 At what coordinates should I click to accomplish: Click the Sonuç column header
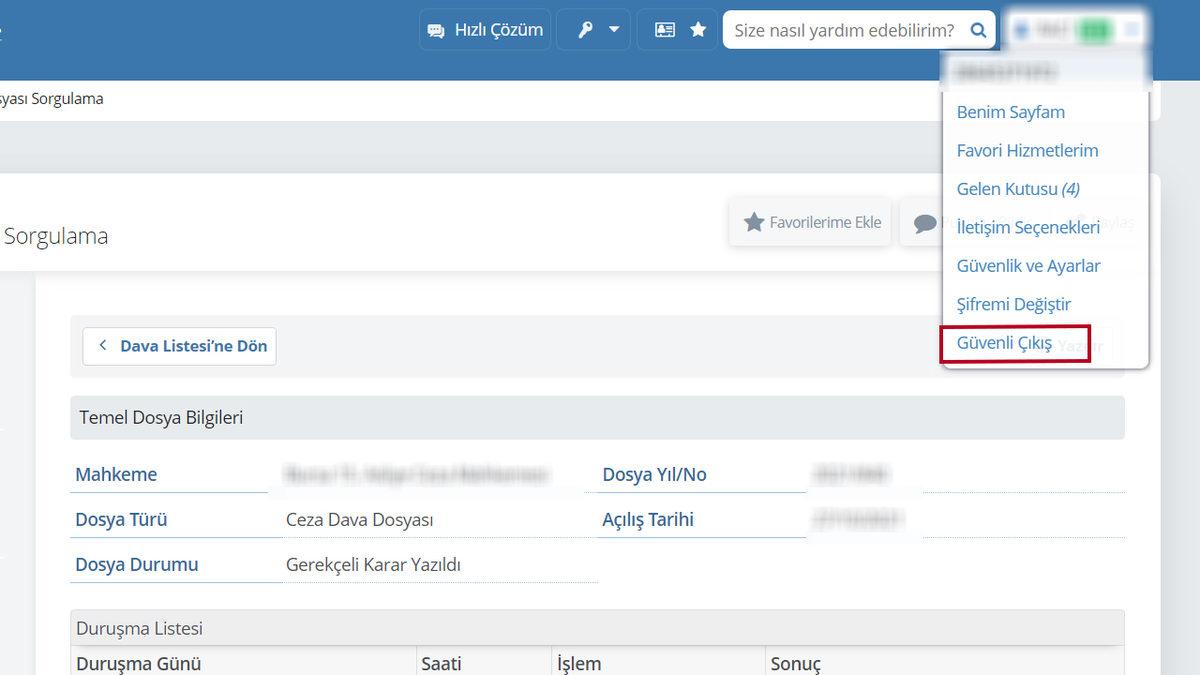(795, 664)
